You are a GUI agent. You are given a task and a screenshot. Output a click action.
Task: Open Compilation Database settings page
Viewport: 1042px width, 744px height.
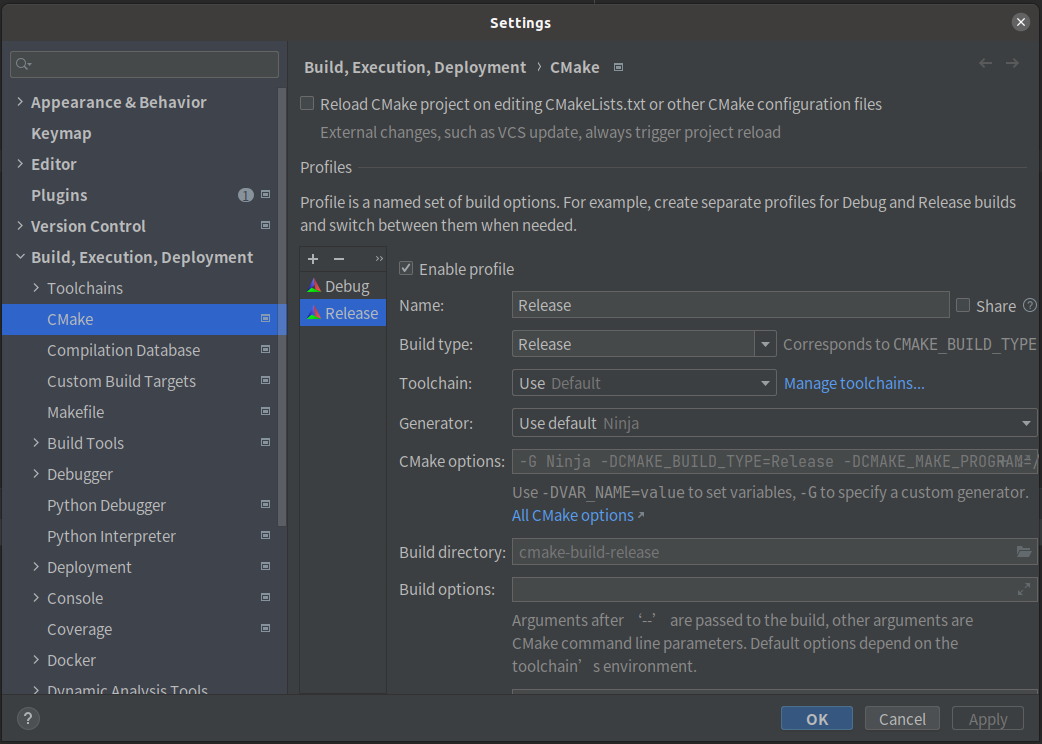pos(123,350)
